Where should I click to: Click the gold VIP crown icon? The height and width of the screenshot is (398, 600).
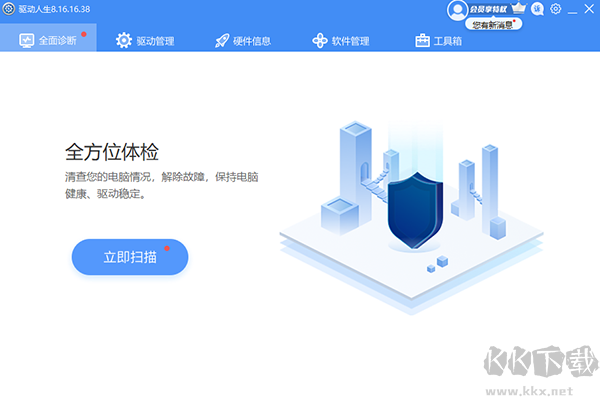pyautogui.click(x=518, y=8)
